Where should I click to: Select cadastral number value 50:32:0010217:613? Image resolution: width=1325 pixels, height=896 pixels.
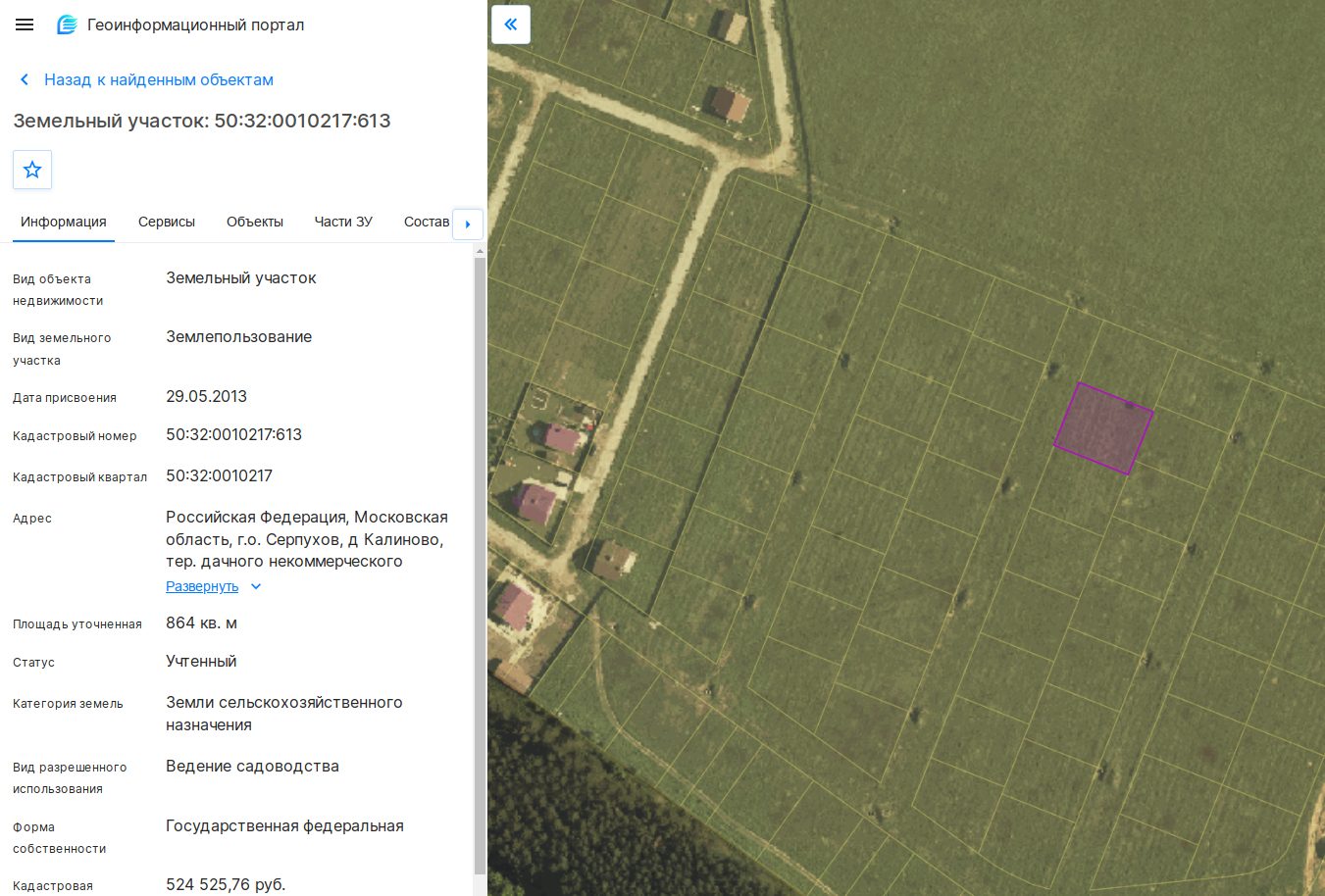pyautogui.click(x=234, y=434)
